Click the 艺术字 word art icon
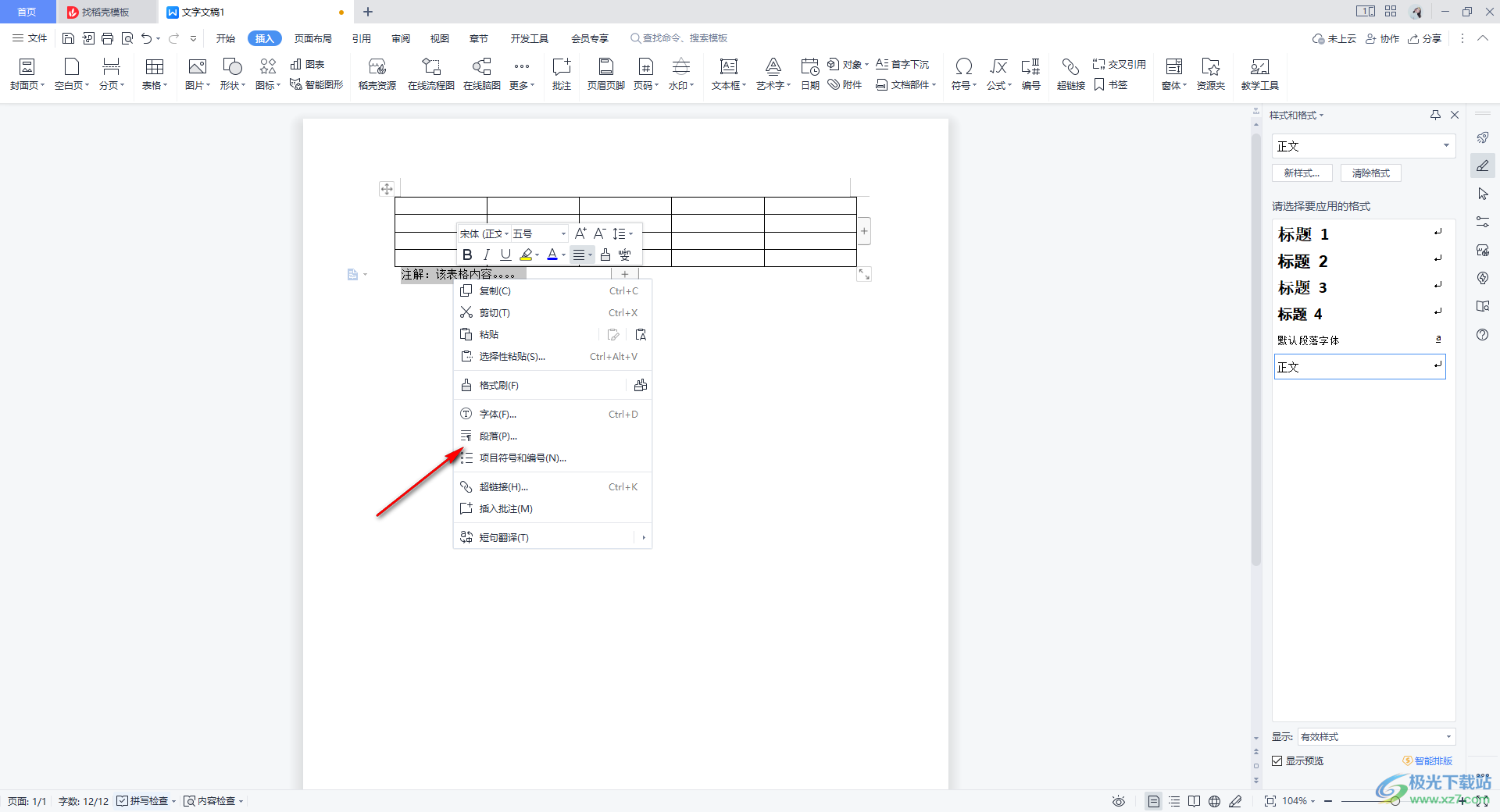The image size is (1500, 812). (773, 74)
